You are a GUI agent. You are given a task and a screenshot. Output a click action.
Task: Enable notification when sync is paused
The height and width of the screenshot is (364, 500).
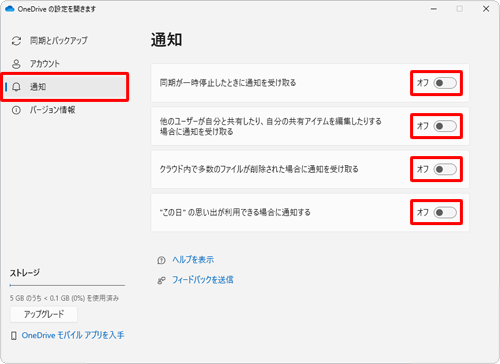point(445,83)
